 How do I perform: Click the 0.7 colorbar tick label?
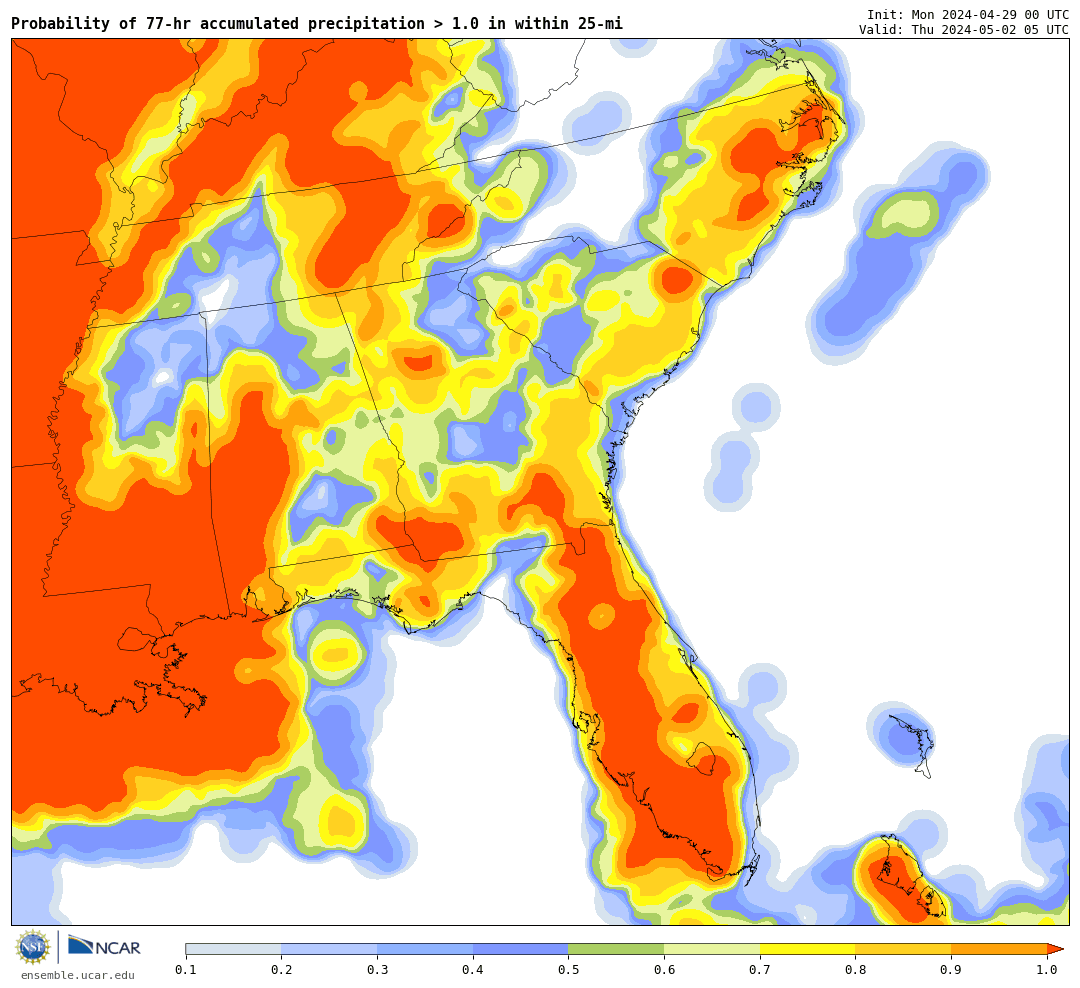(x=760, y=970)
